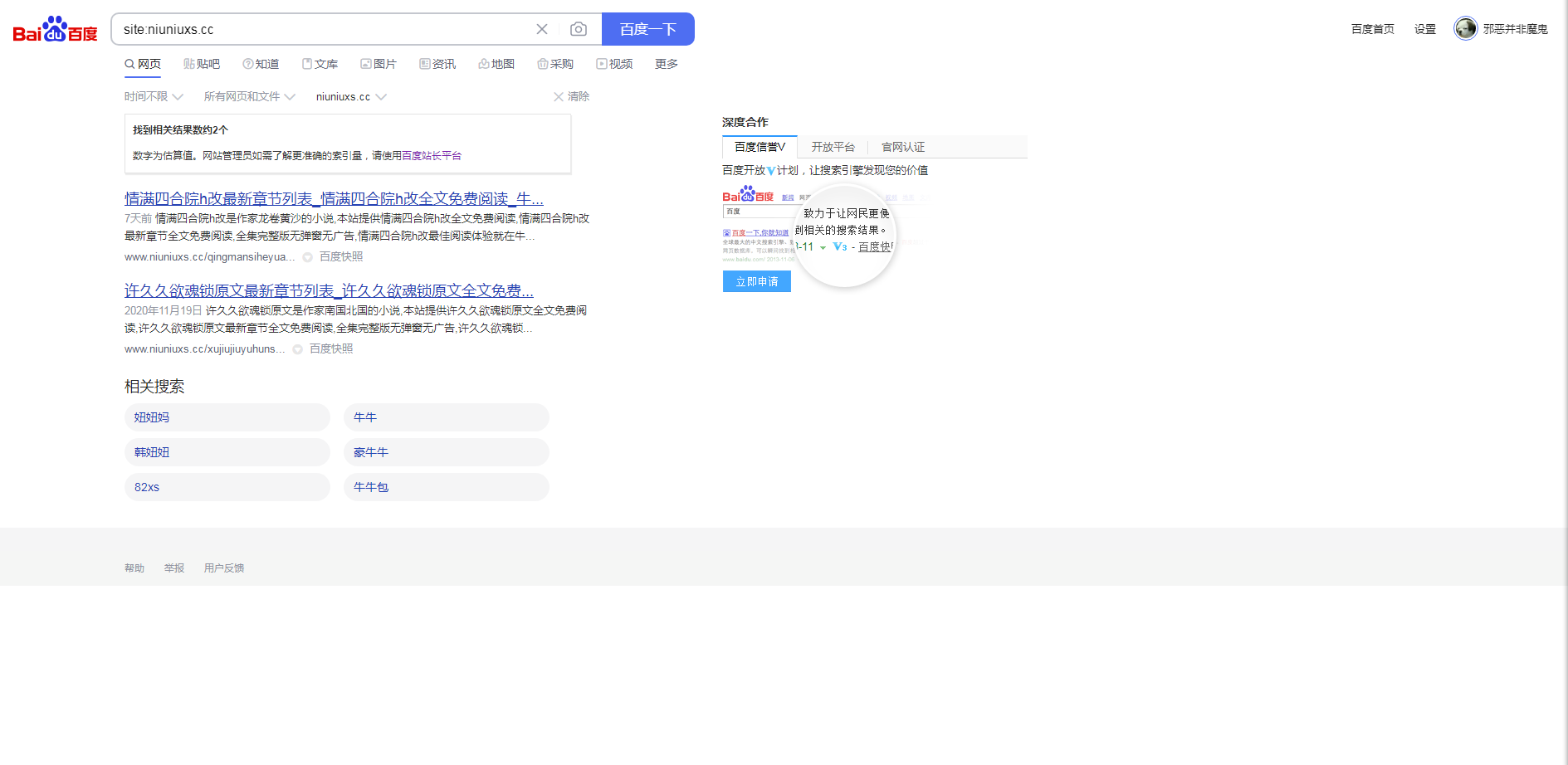Click the blue V icon in 百度开放V计划 text
Image resolution: width=1568 pixels, height=765 pixels.
coord(771,171)
